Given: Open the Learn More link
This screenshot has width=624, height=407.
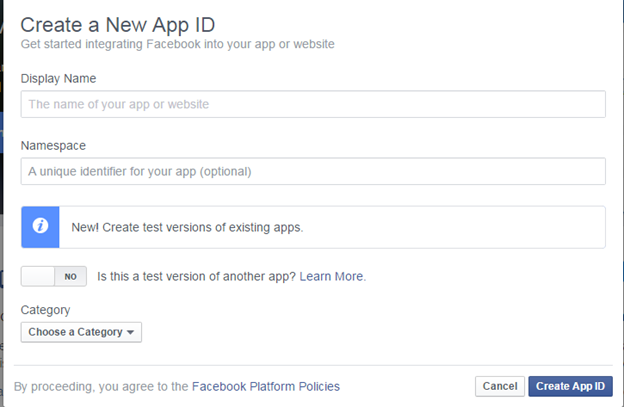Looking at the screenshot, I should tap(331, 276).
